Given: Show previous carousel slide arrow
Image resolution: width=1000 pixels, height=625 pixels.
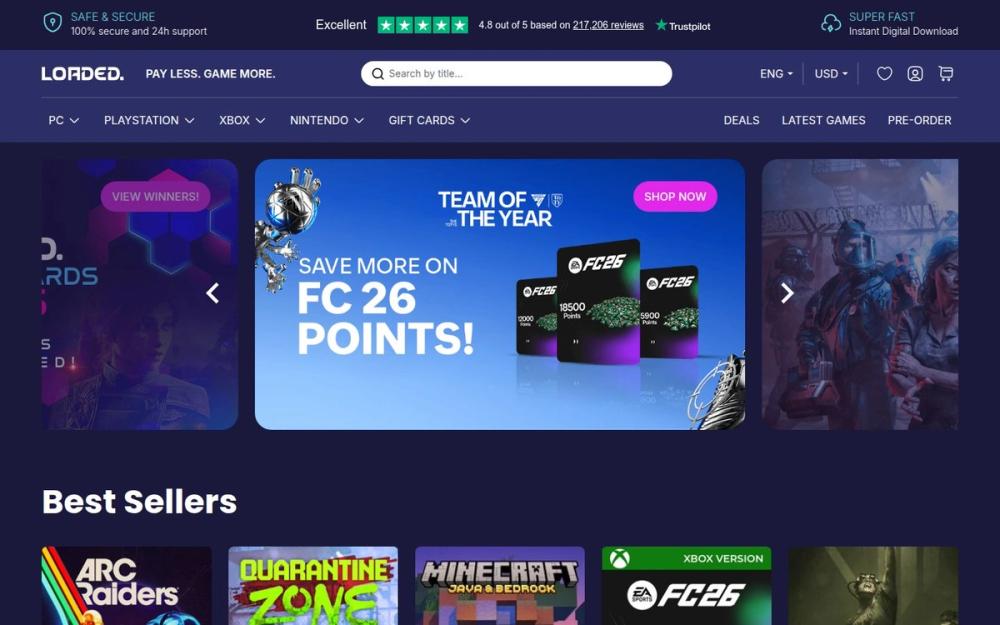Looking at the screenshot, I should (x=212, y=293).
